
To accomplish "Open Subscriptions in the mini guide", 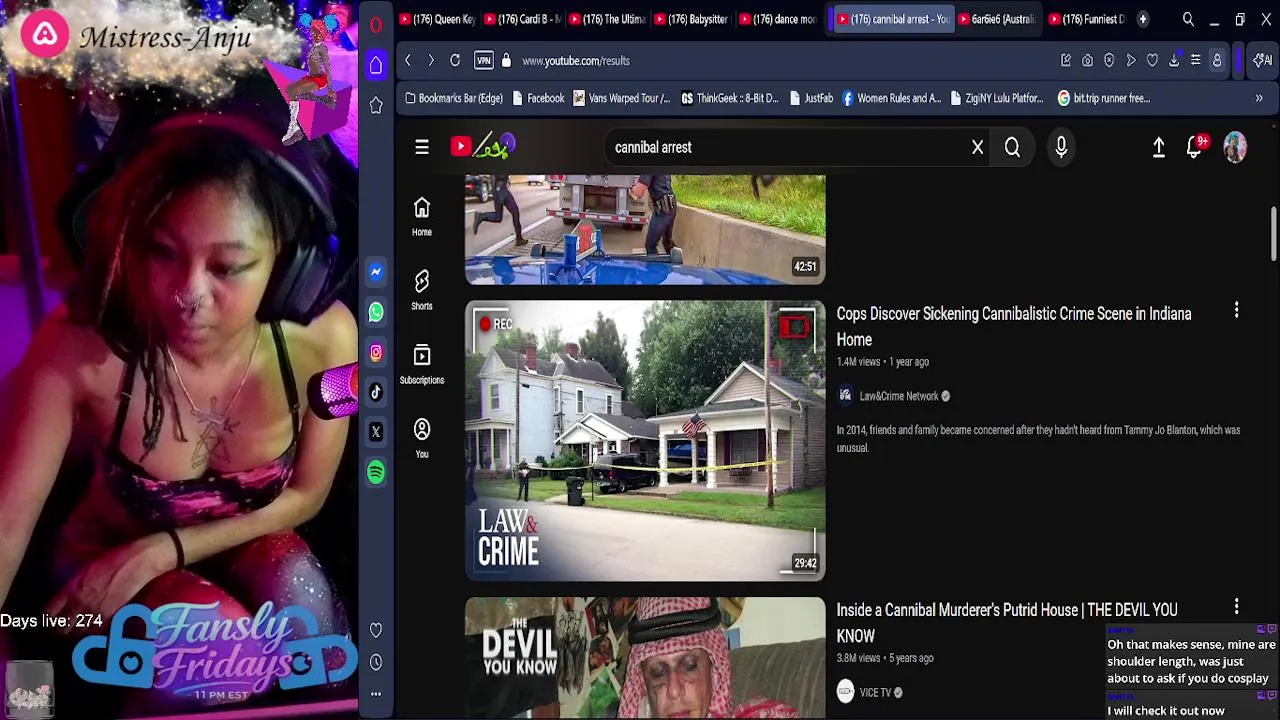I will [x=422, y=364].
